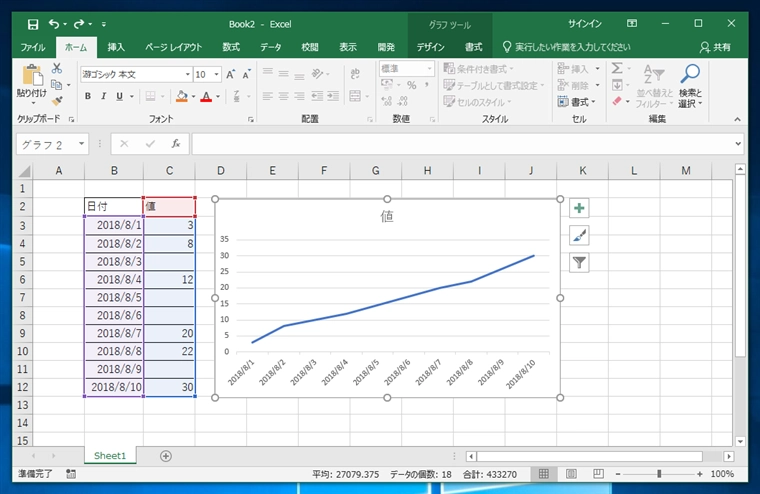
Task: Toggle italic formatting
Action: 103,96
